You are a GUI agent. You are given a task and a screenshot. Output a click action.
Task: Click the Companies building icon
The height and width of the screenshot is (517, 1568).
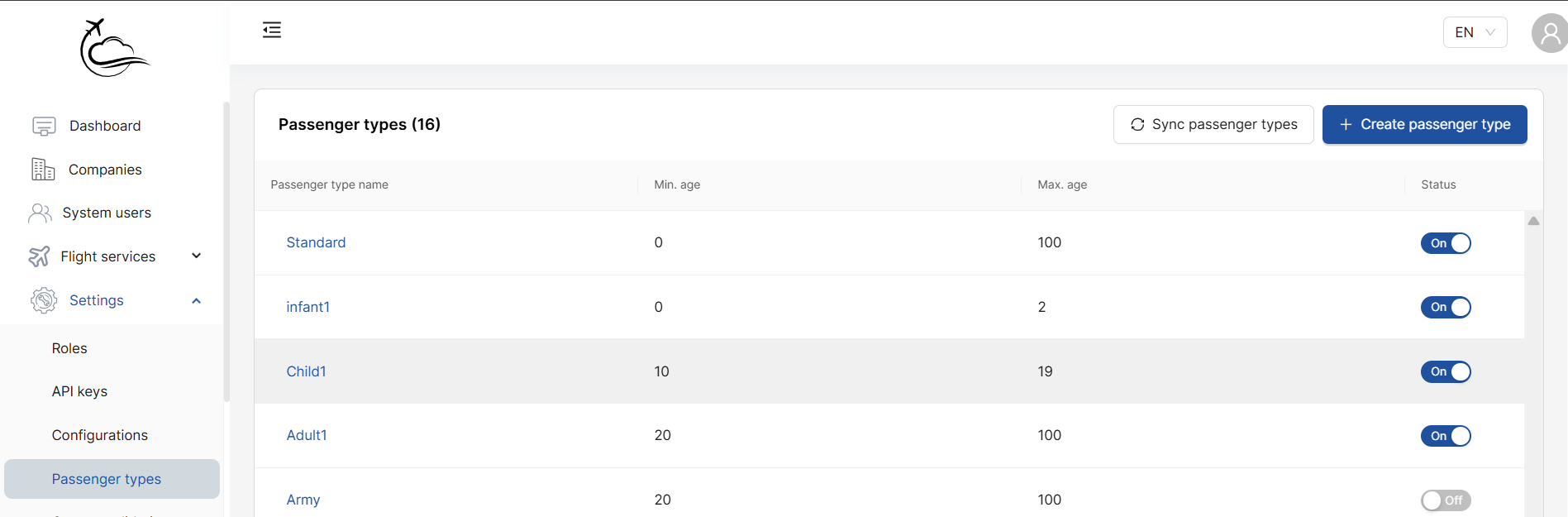tap(43, 170)
